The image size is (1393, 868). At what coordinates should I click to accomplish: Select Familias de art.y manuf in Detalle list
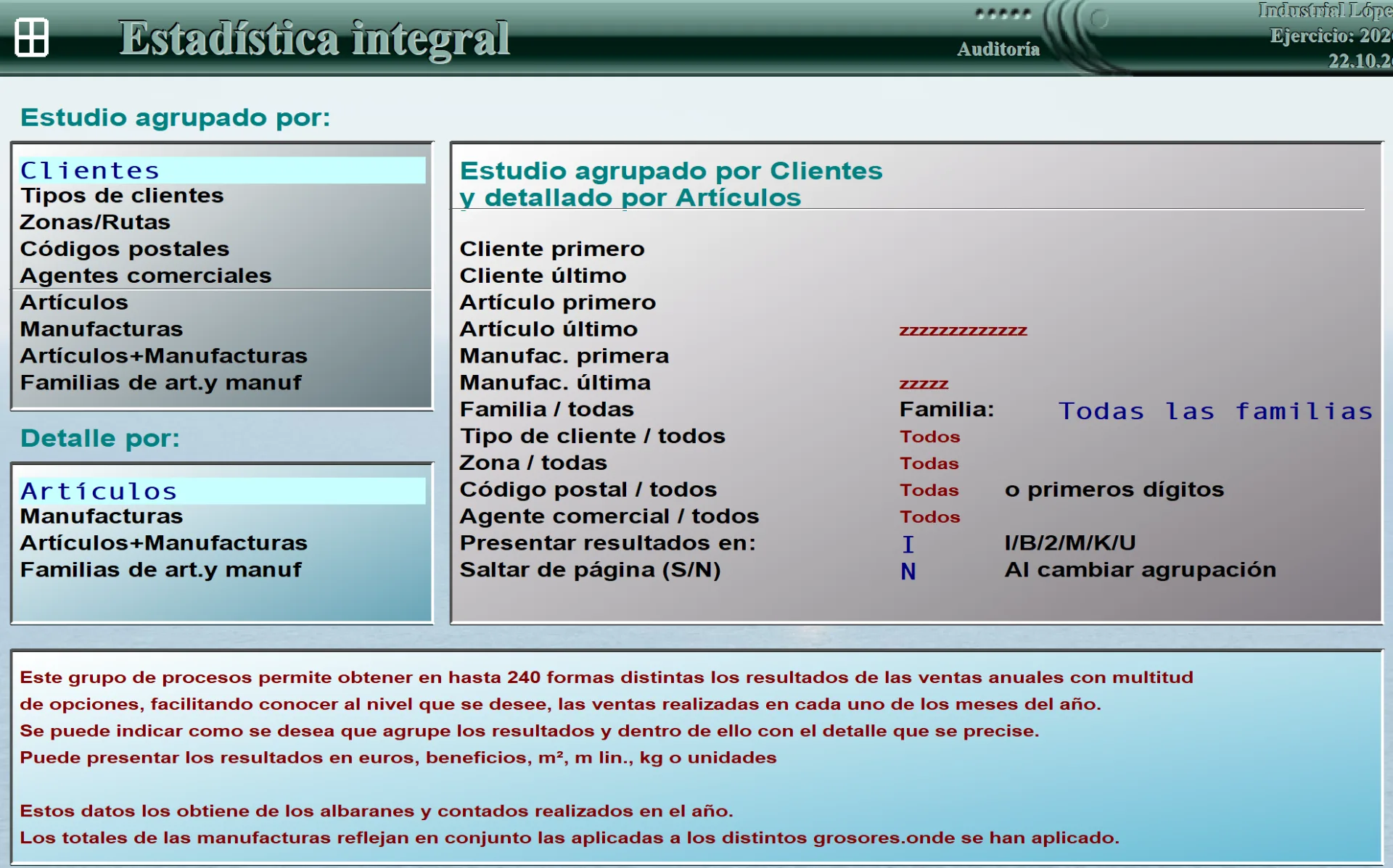[161, 570]
